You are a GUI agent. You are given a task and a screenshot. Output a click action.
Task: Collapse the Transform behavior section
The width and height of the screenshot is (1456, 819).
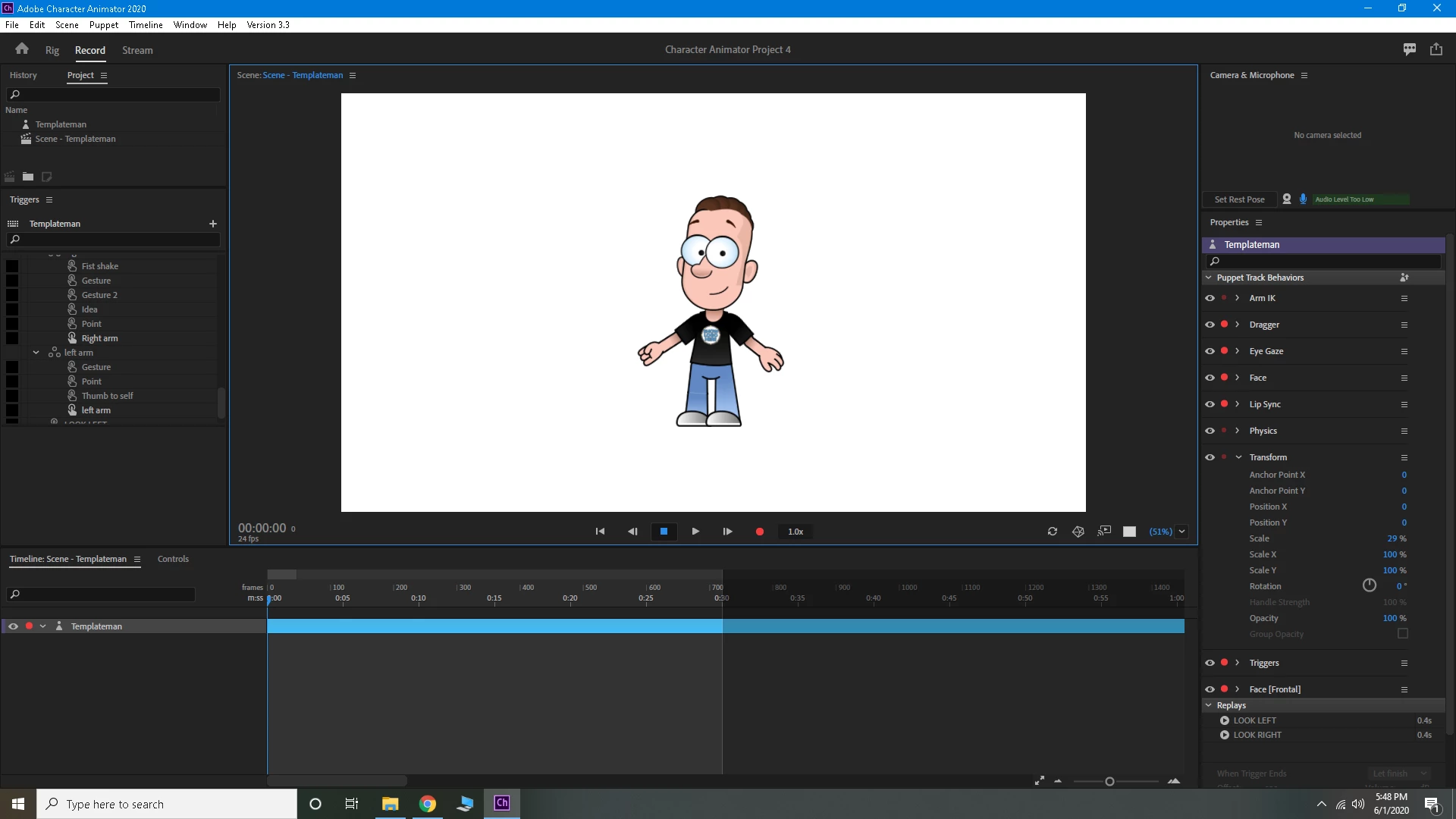coord(1238,457)
